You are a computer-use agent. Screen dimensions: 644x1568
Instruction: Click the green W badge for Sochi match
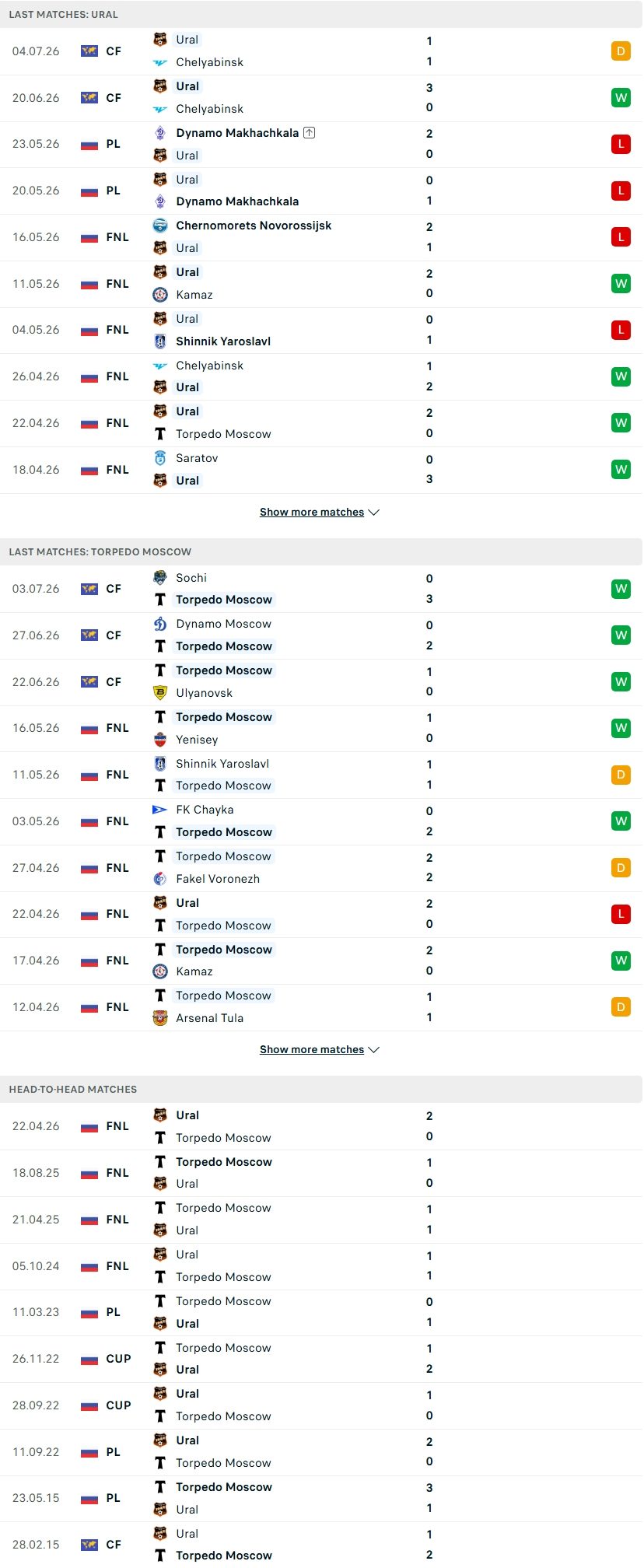point(621,589)
